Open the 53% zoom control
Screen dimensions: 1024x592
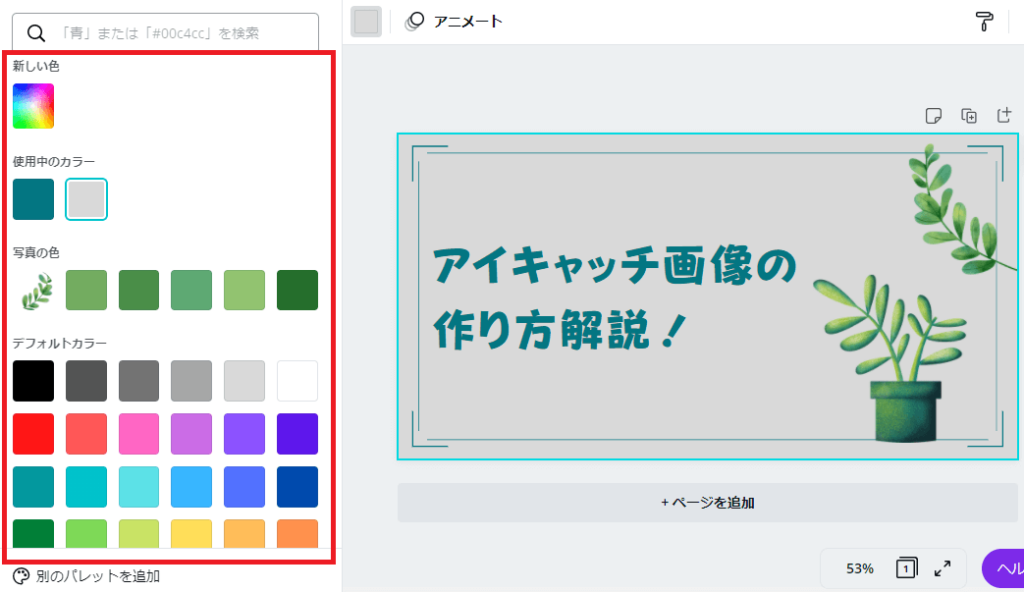coord(859,568)
